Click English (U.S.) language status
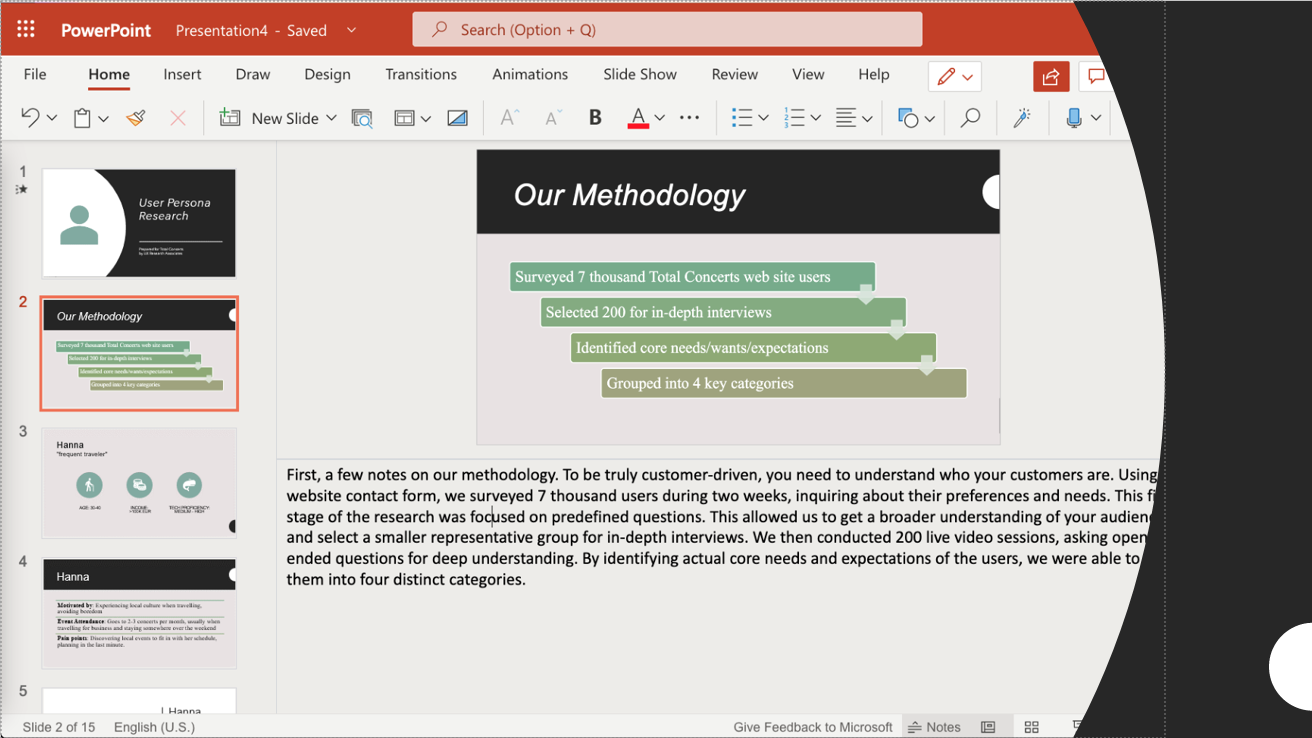1312x738 pixels. 154,727
